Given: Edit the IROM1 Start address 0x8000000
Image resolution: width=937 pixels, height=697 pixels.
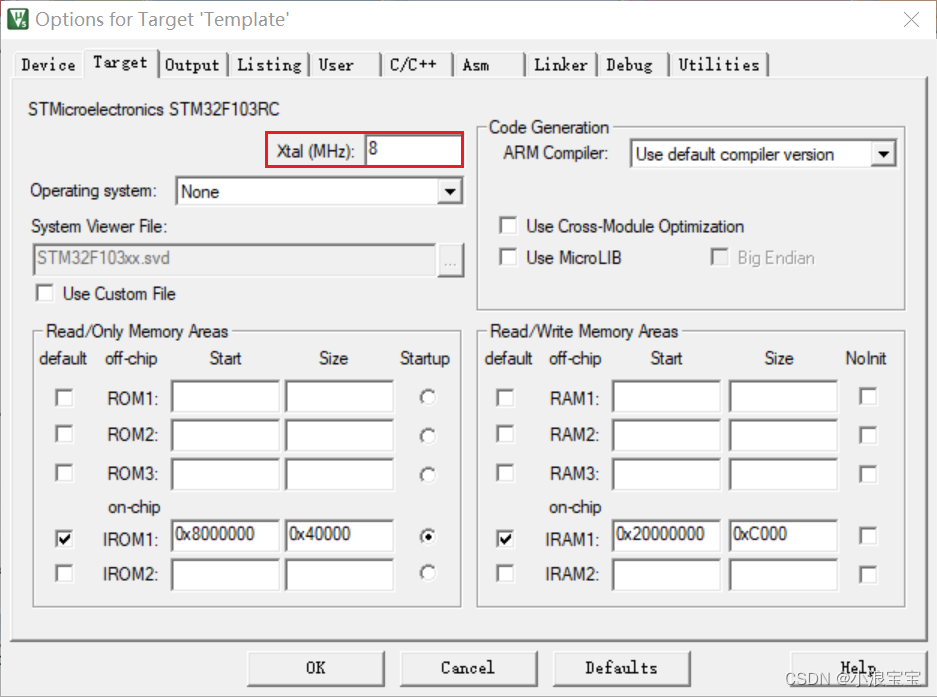Looking at the screenshot, I should point(225,535).
